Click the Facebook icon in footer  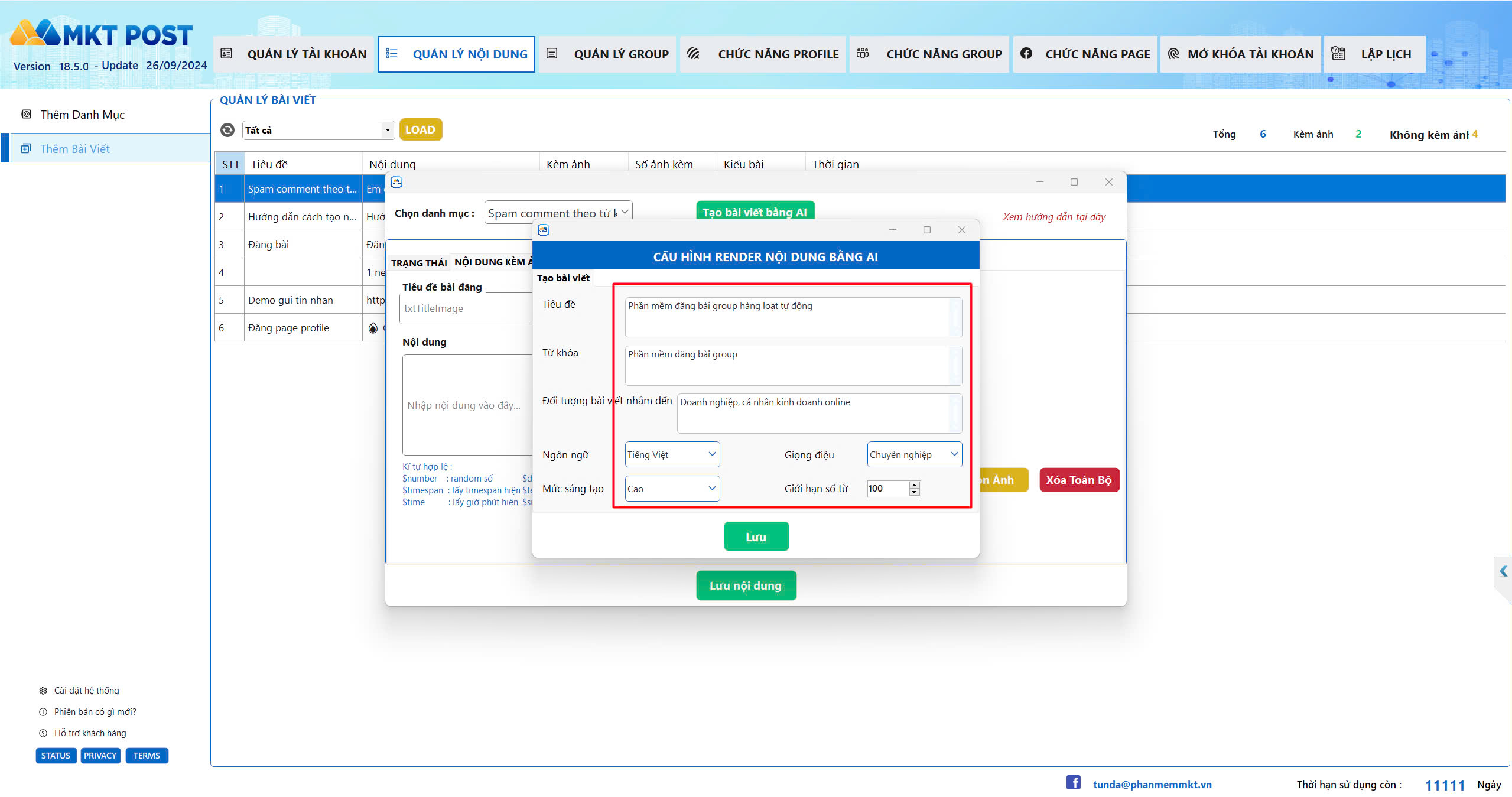[1074, 782]
